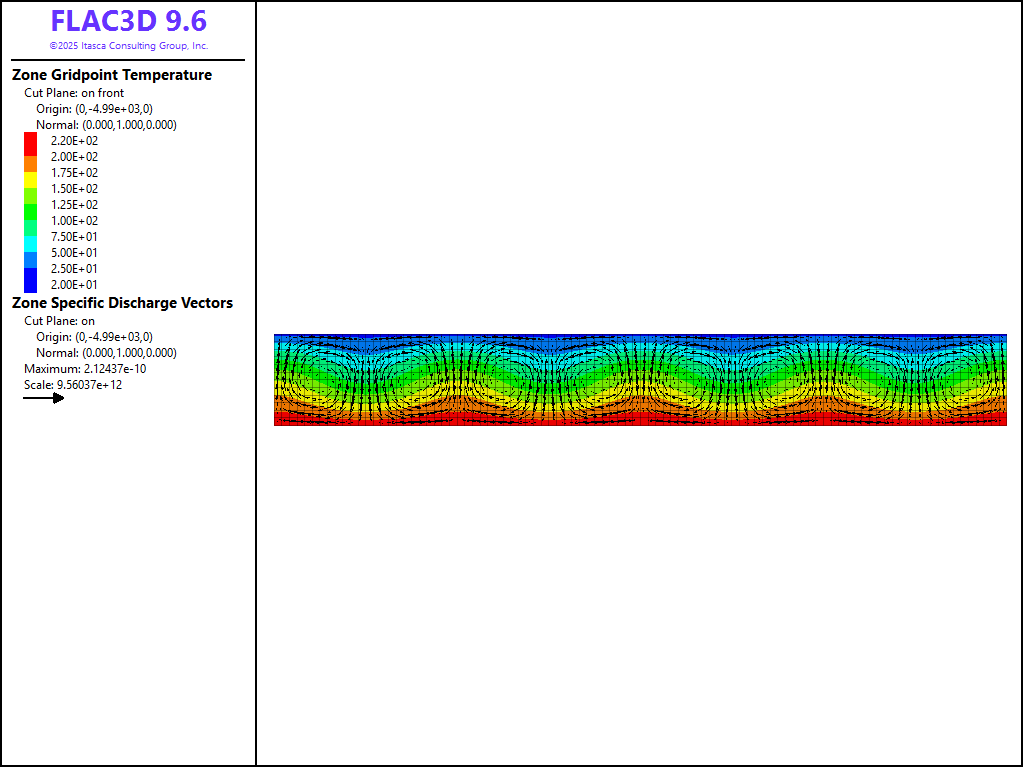
Task: Click the FLAC3D 9.6 title logo
Action: pos(128,22)
